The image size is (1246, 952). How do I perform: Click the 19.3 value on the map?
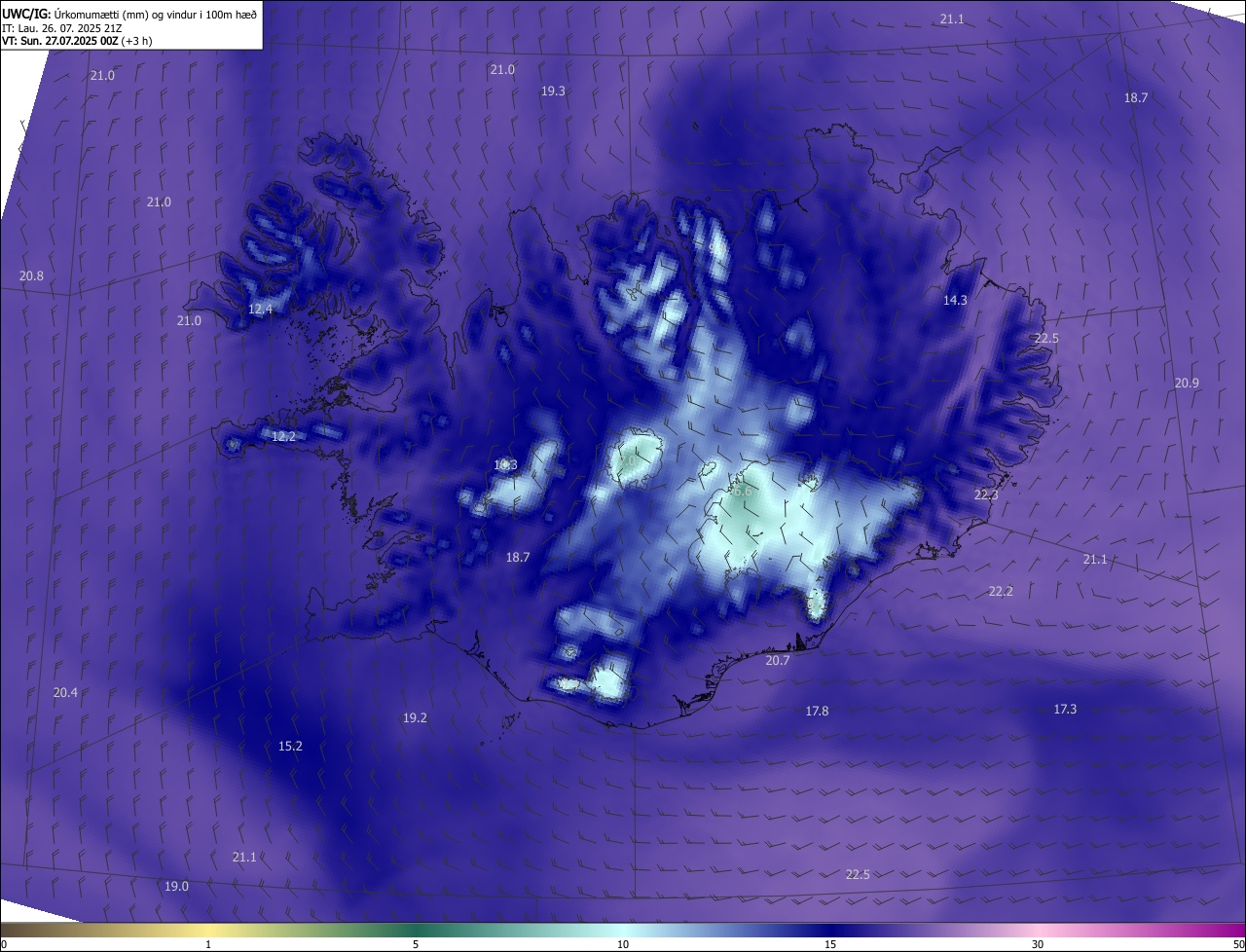click(554, 91)
